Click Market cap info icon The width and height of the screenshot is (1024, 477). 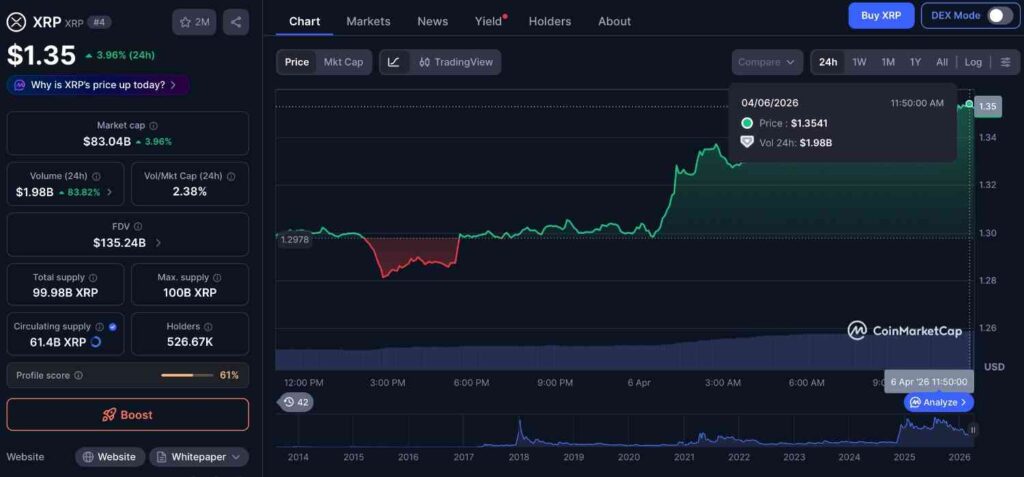(x=153, y=126)
